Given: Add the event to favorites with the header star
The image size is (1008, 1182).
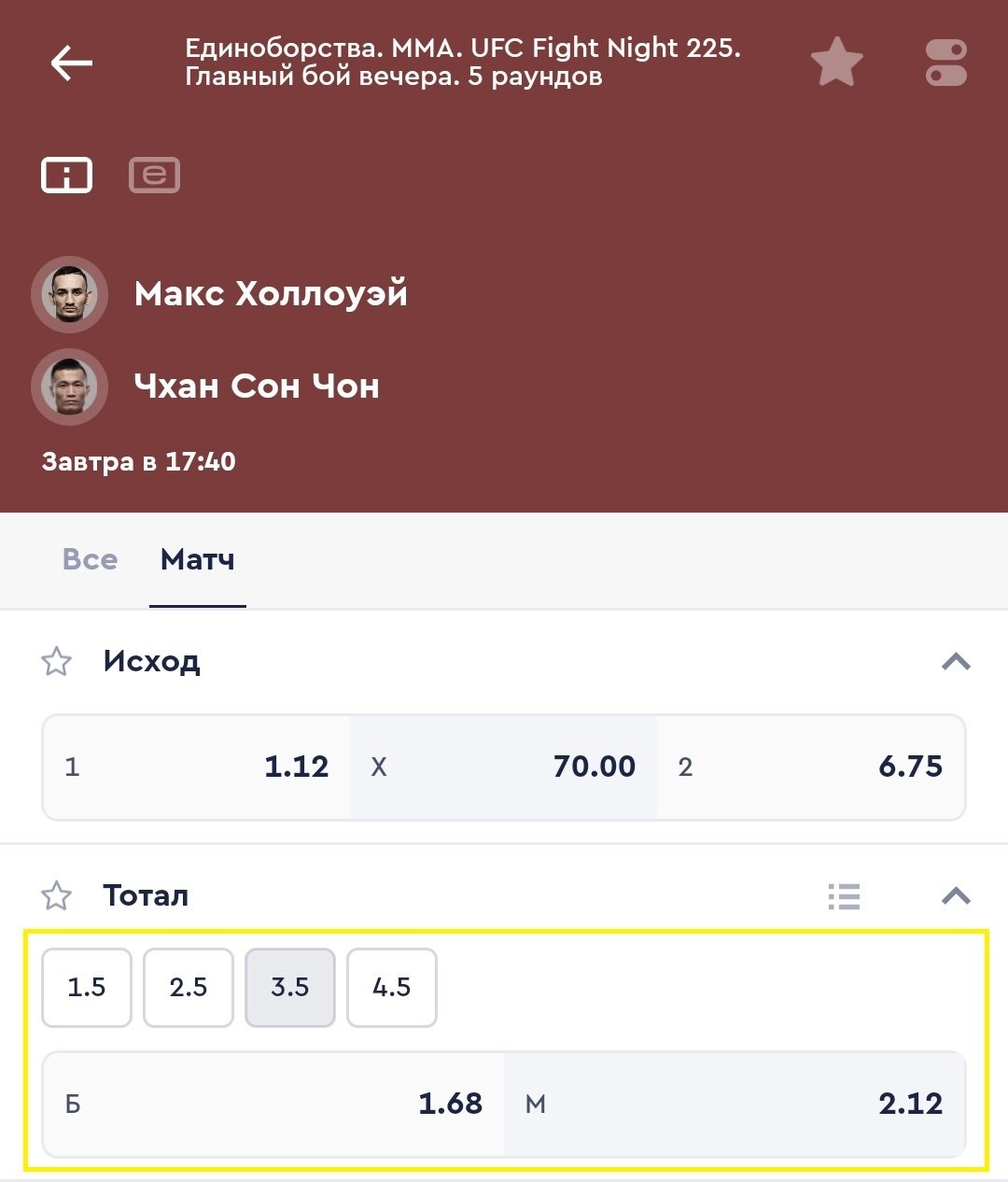Looking at the screenshot, I should (x=836, y=63).
